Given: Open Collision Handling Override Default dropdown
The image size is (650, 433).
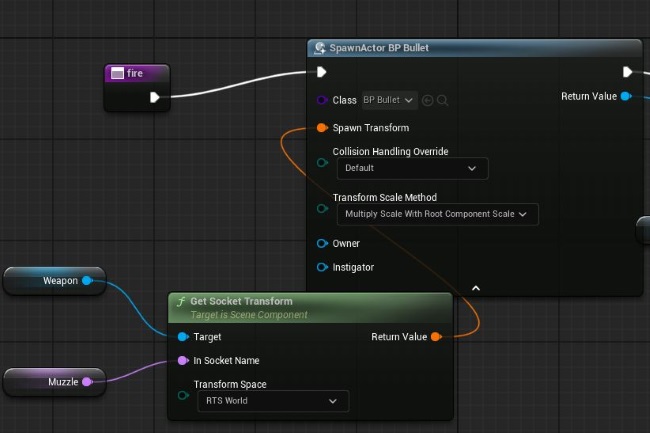Looking at the screenshot, I should [412, 168].
